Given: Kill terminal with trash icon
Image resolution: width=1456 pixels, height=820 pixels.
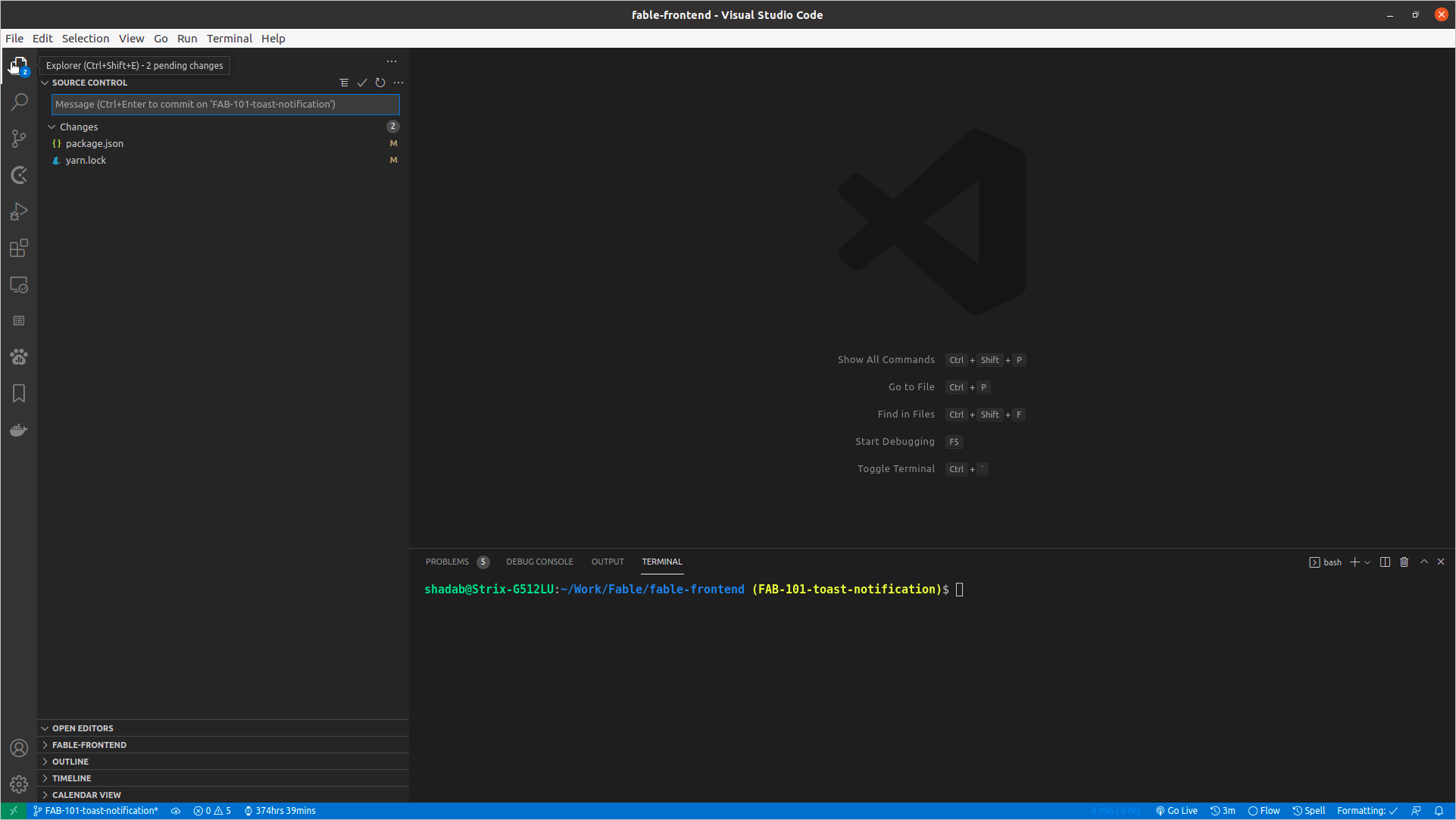Looking at the screenshot, I should click(1404, 562).
